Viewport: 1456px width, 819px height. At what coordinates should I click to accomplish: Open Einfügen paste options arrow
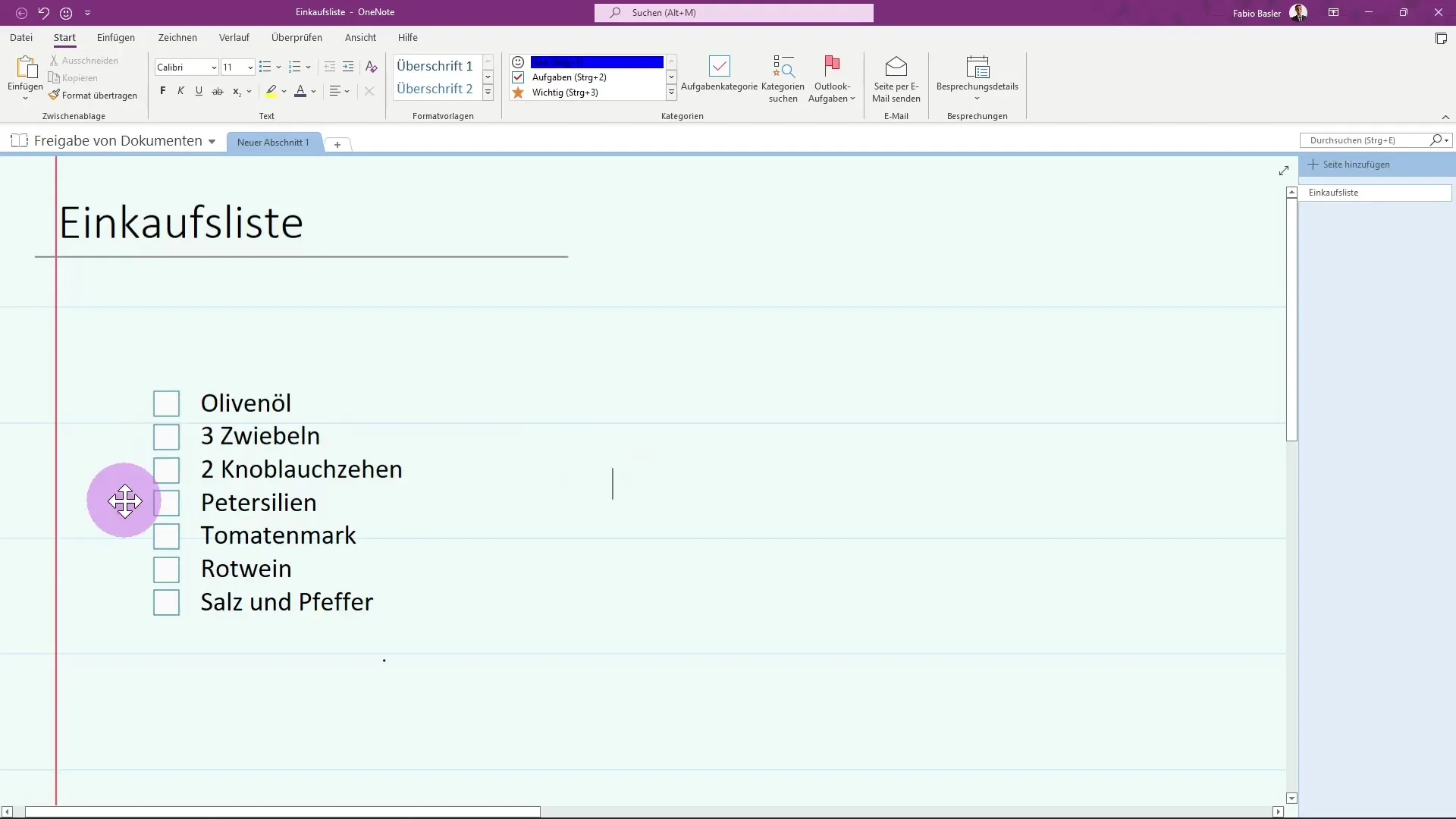coord(25,98)
